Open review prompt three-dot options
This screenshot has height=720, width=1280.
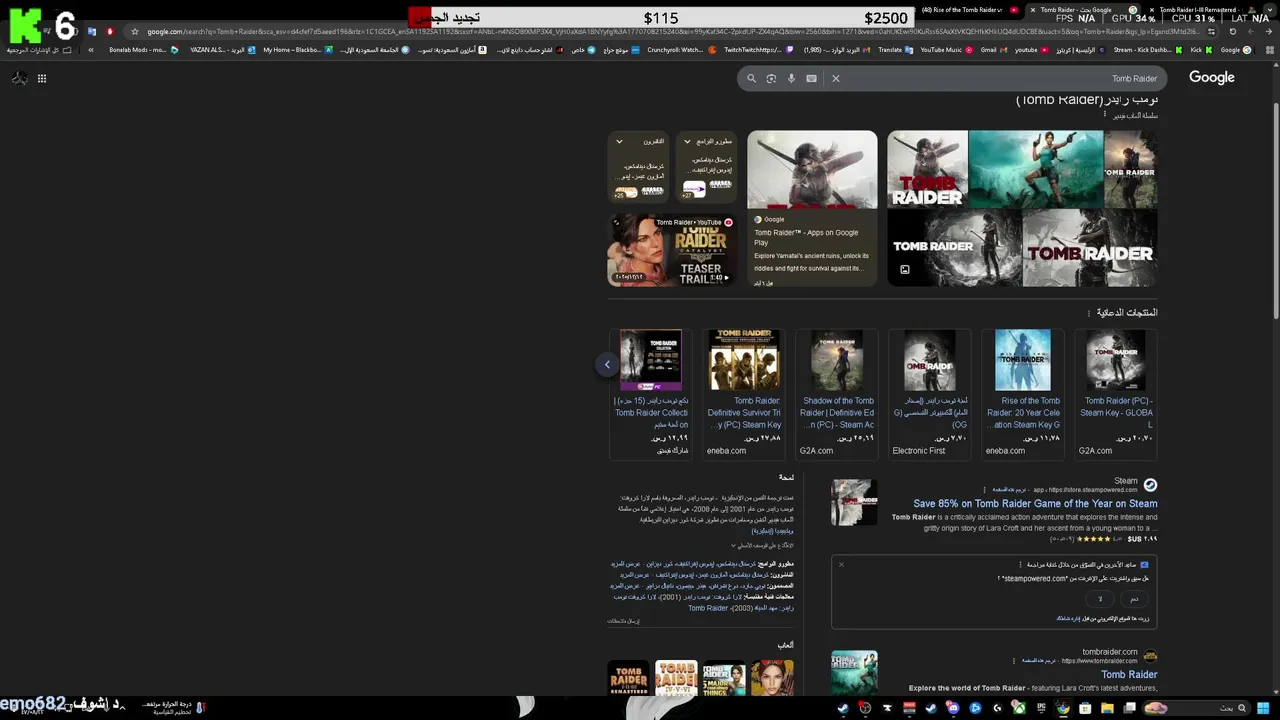tap(1020, 565)
